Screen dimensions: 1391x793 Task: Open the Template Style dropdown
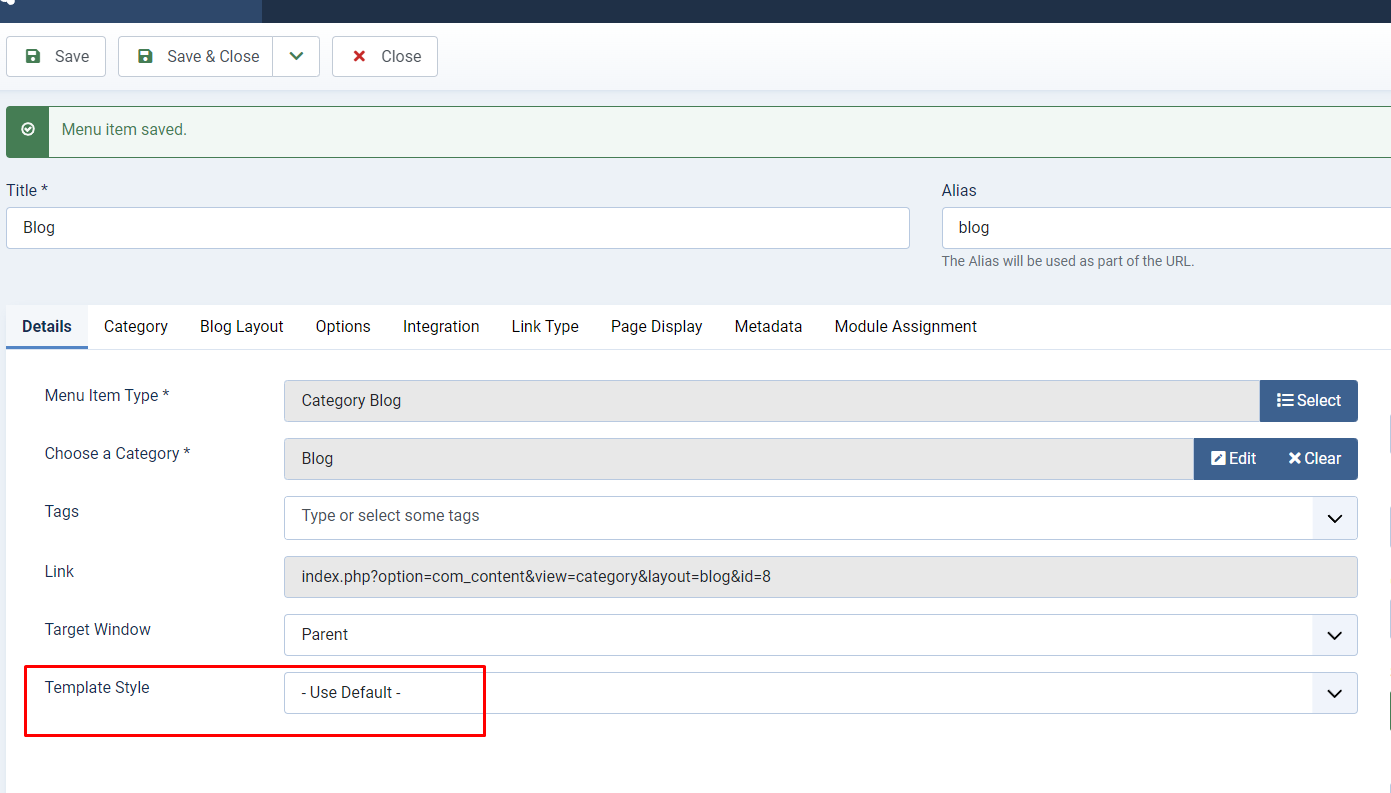(1334, 693)
